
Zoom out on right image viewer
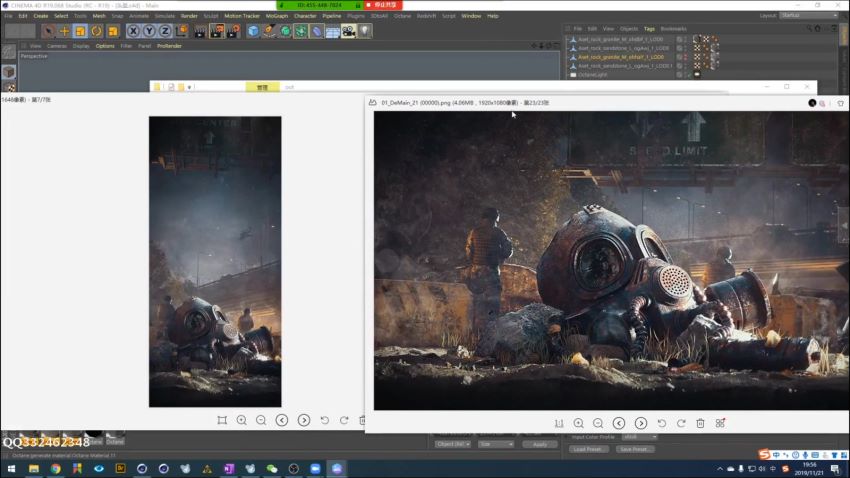coord(598,423)
